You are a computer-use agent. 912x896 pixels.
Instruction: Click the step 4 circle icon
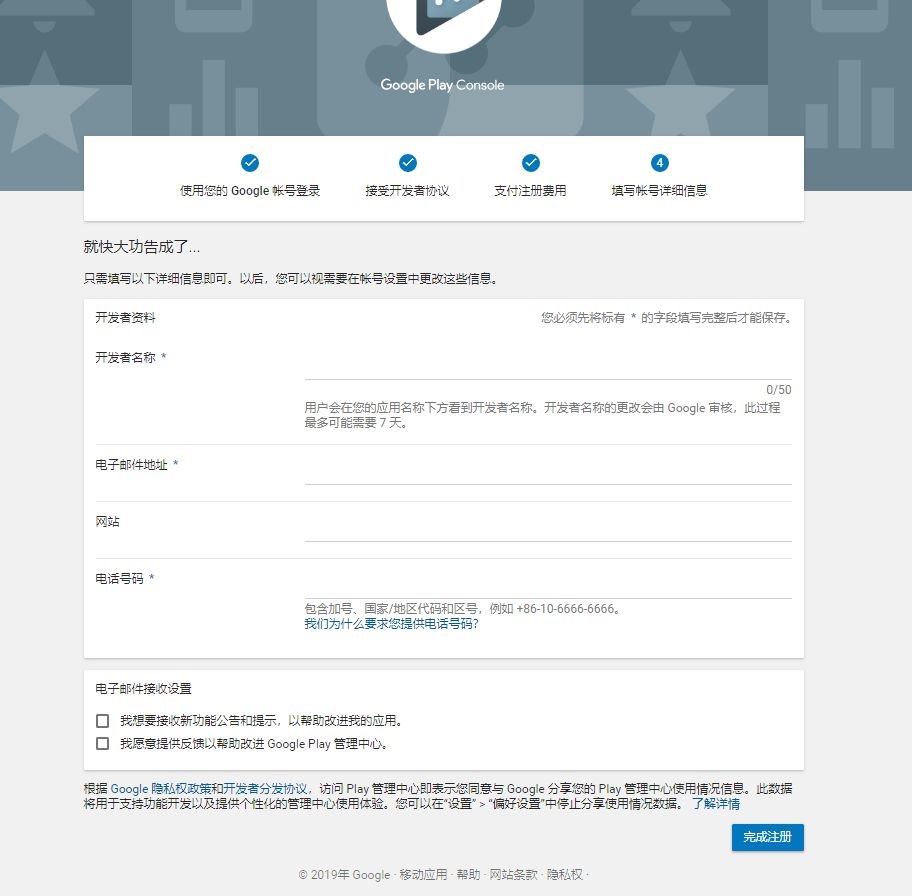pos(660,163)
